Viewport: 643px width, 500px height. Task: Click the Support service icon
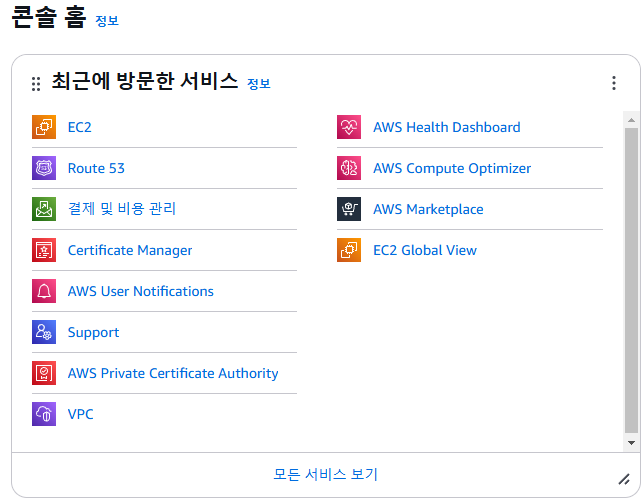(x=44, y=332)
